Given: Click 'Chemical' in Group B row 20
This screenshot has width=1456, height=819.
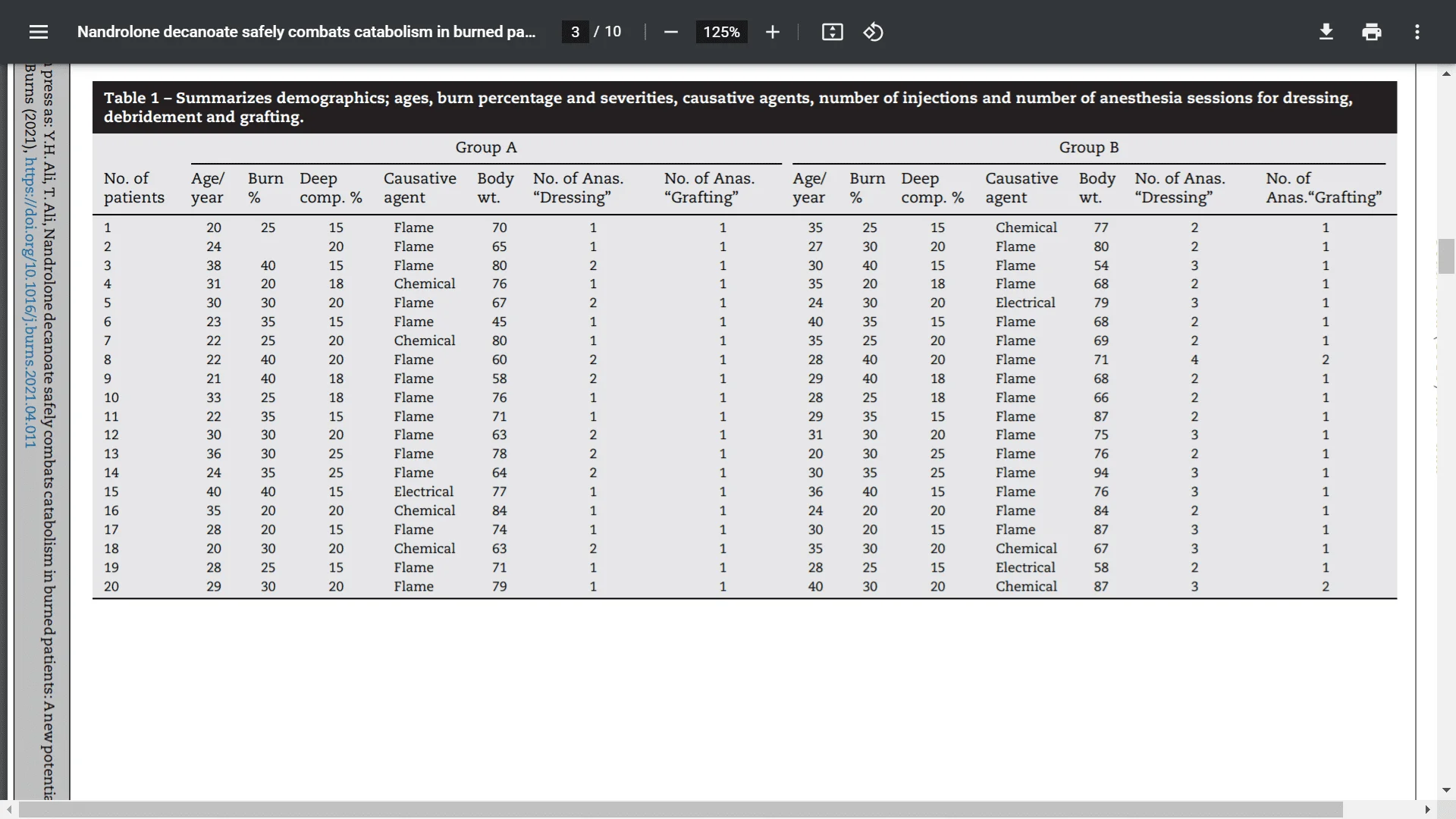Looking at the screenshot, I should coord(1026,586).
